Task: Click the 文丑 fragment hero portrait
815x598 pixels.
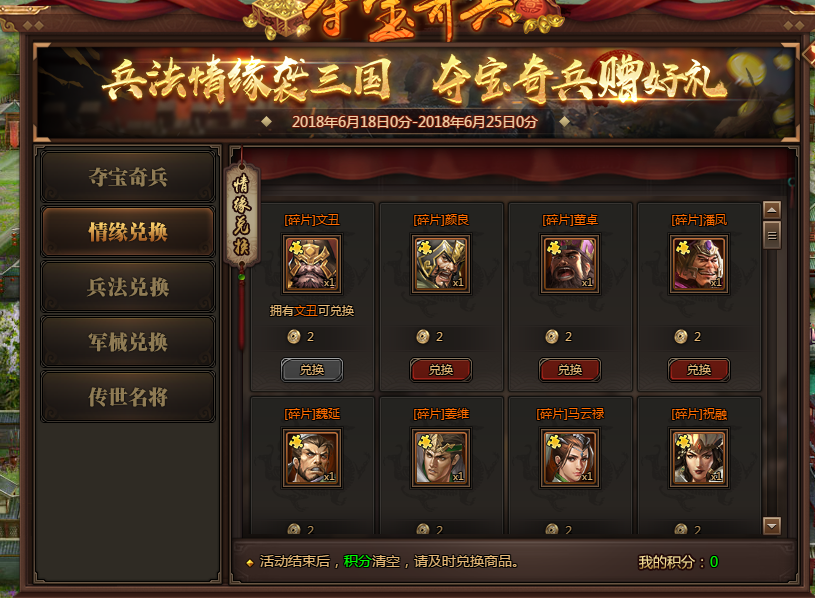Action: (312, 264)
